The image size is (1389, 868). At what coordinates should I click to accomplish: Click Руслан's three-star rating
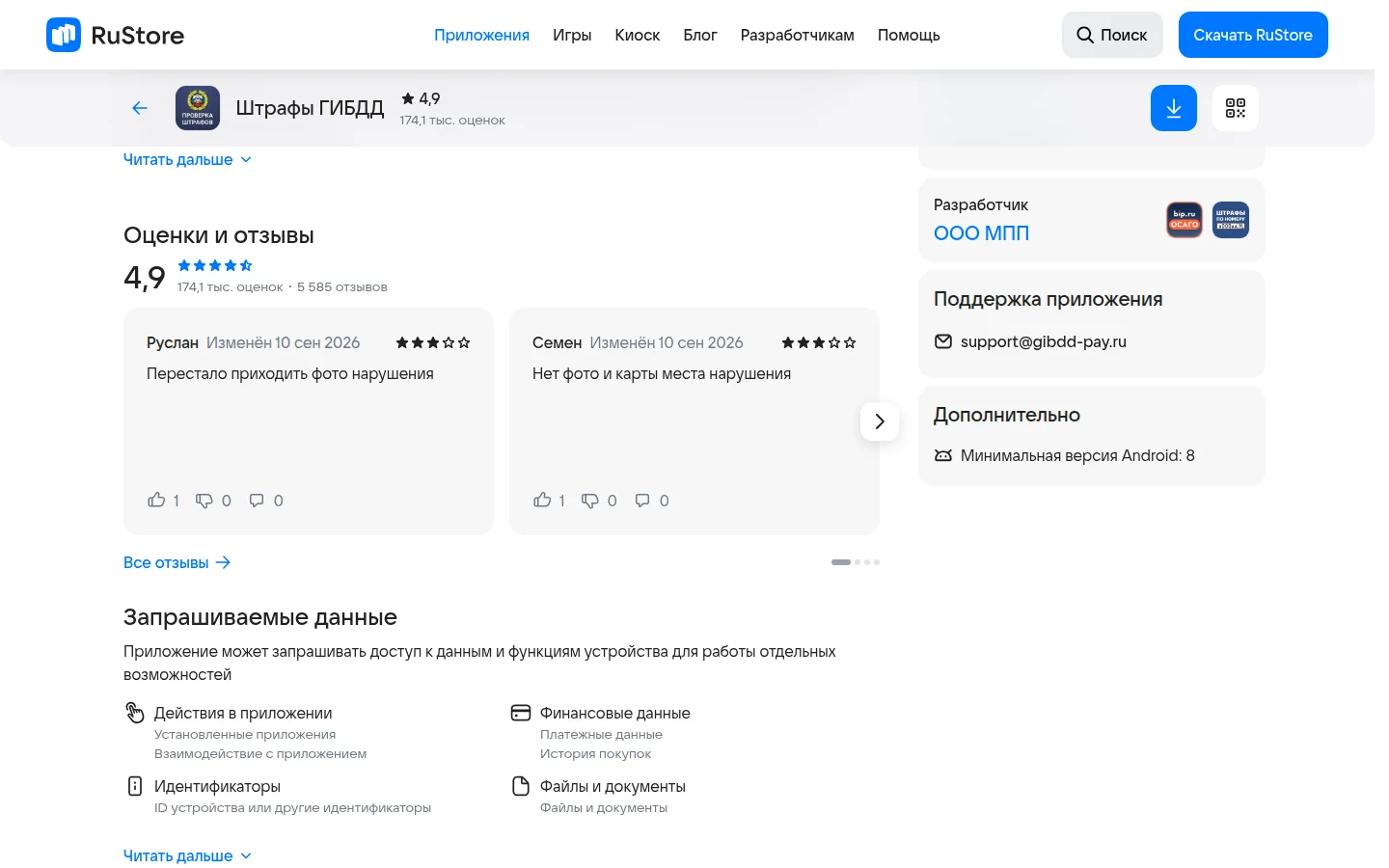pyautogui.click(x=433, y=342)
